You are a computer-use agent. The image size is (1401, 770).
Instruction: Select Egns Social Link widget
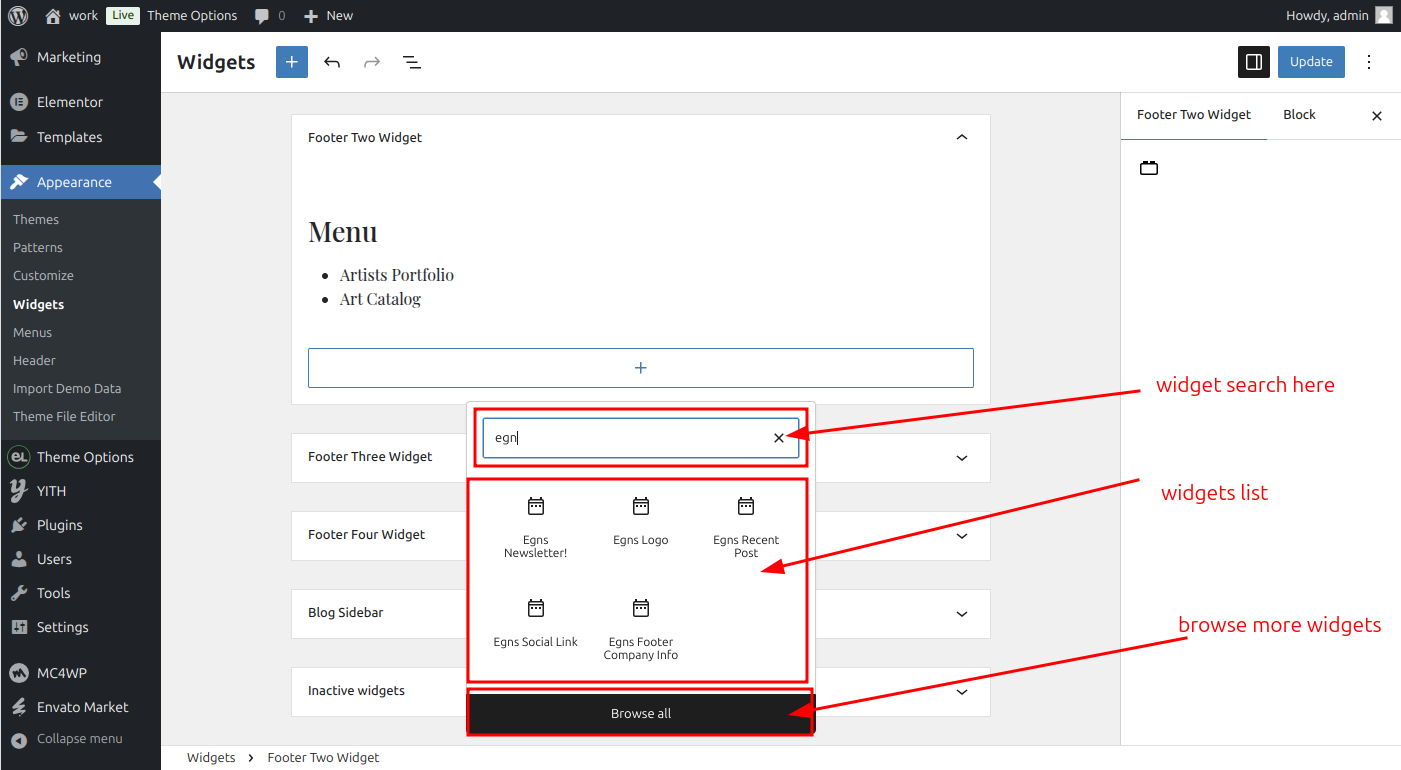pyautogui.click(x=536, y=624)
